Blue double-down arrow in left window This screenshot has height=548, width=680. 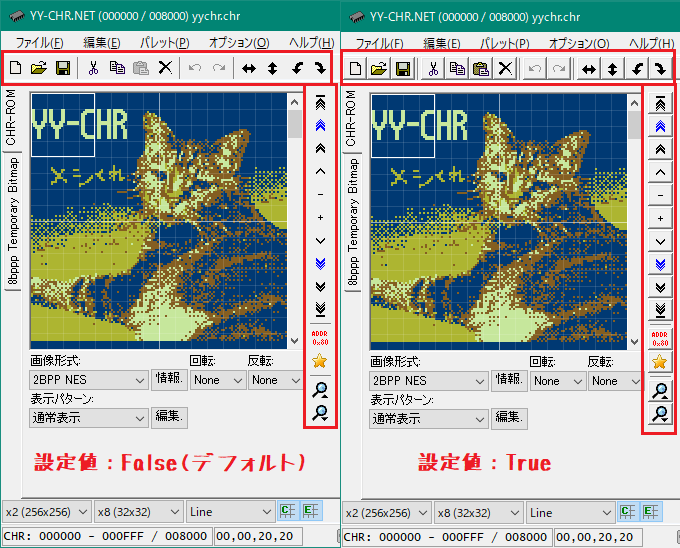[320, 263]
